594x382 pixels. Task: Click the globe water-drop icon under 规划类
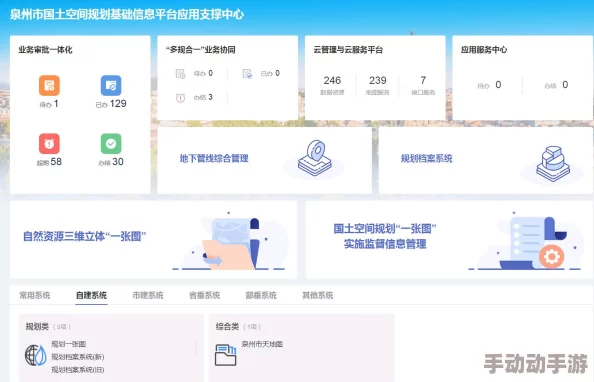point(36,355)
